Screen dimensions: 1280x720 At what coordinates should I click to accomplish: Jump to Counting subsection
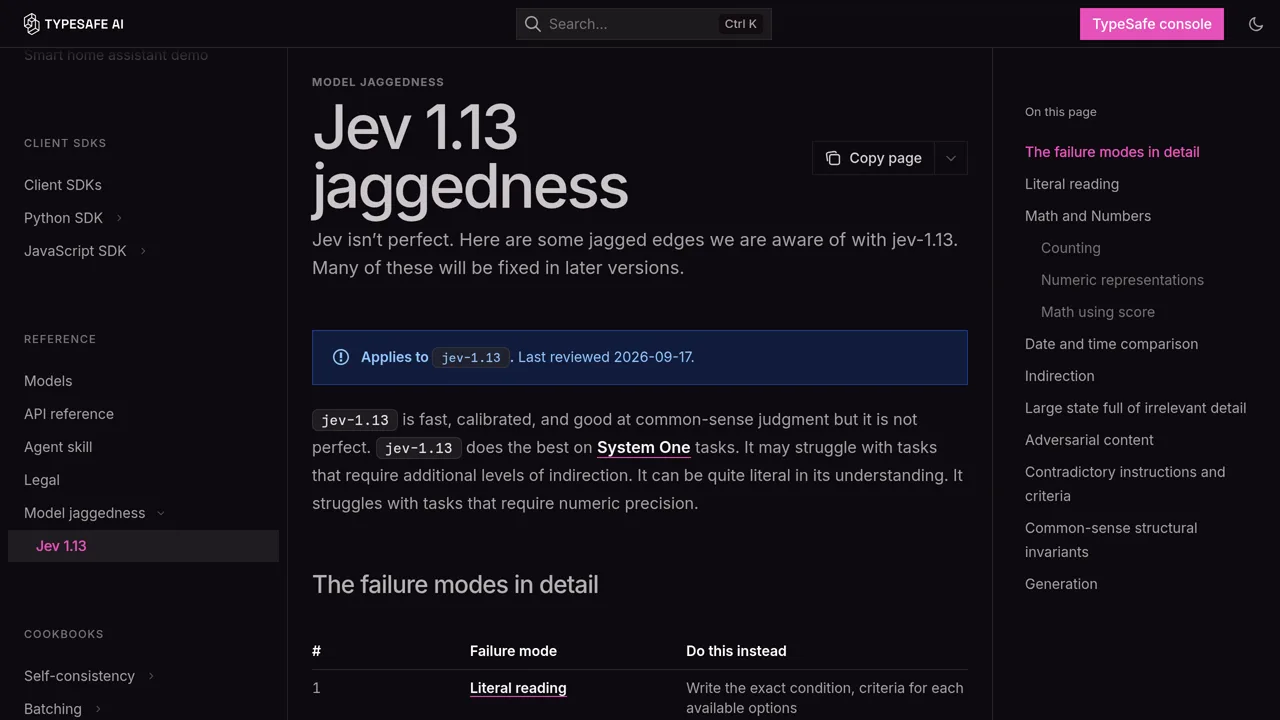tap(1071, 248)
